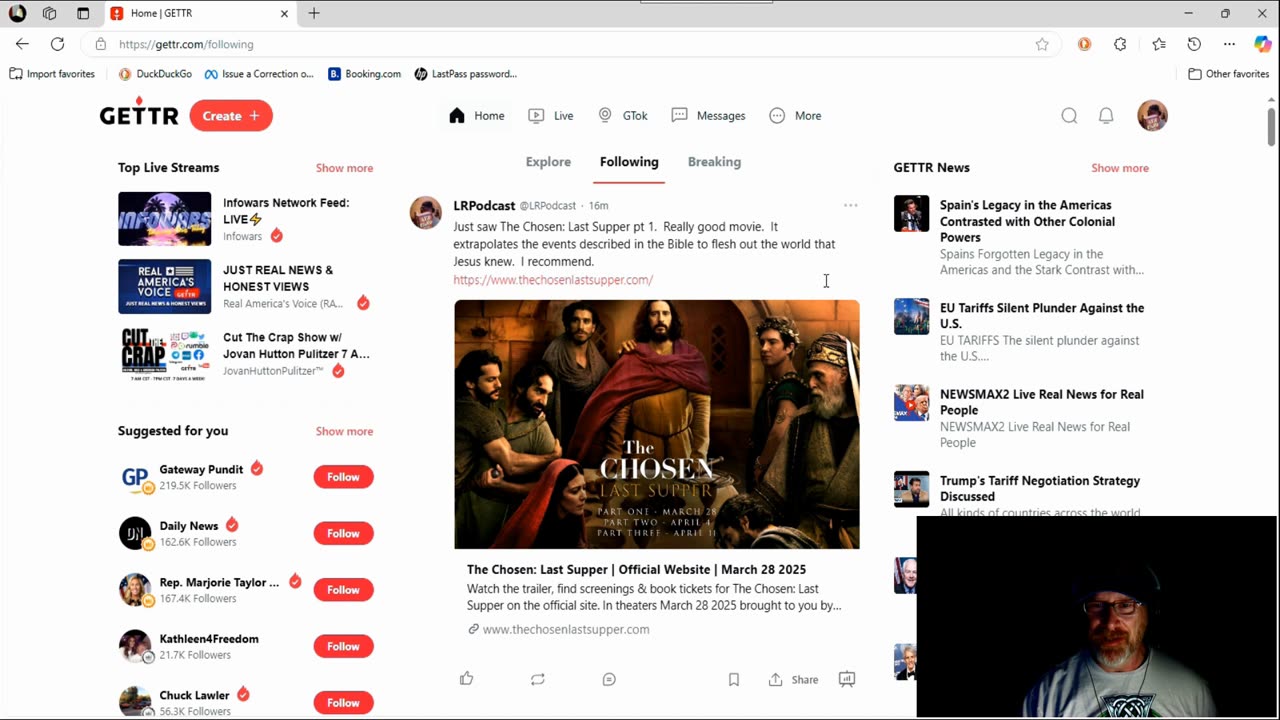
Task: Open Trump's Tariff Negotiation Strategy news item
Action: (1022, 496)
